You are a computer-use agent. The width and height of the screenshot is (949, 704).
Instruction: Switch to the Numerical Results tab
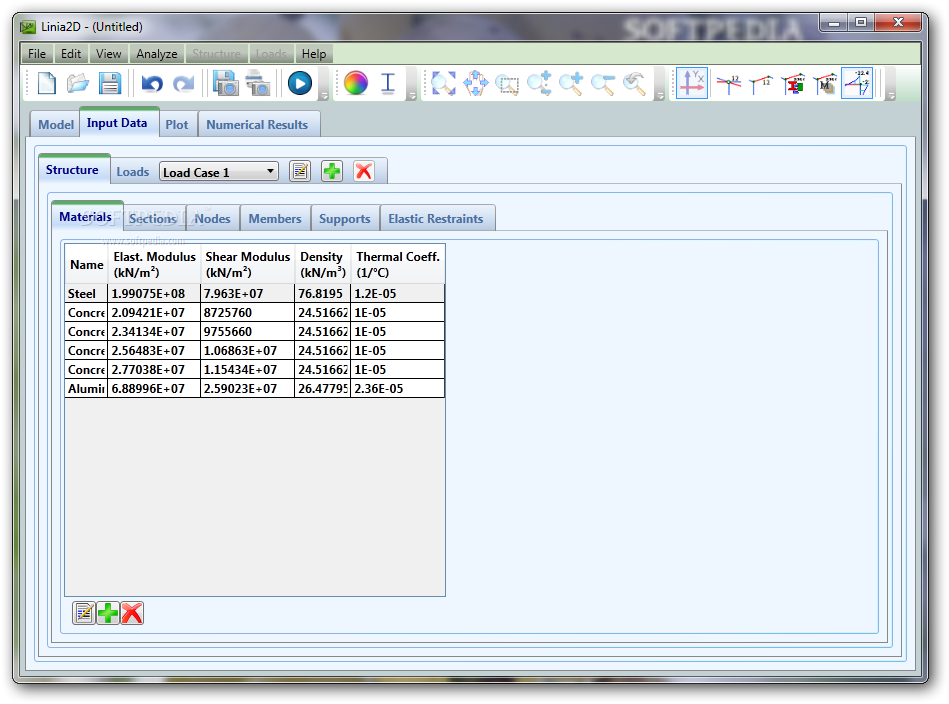click(x=257, y=125)
